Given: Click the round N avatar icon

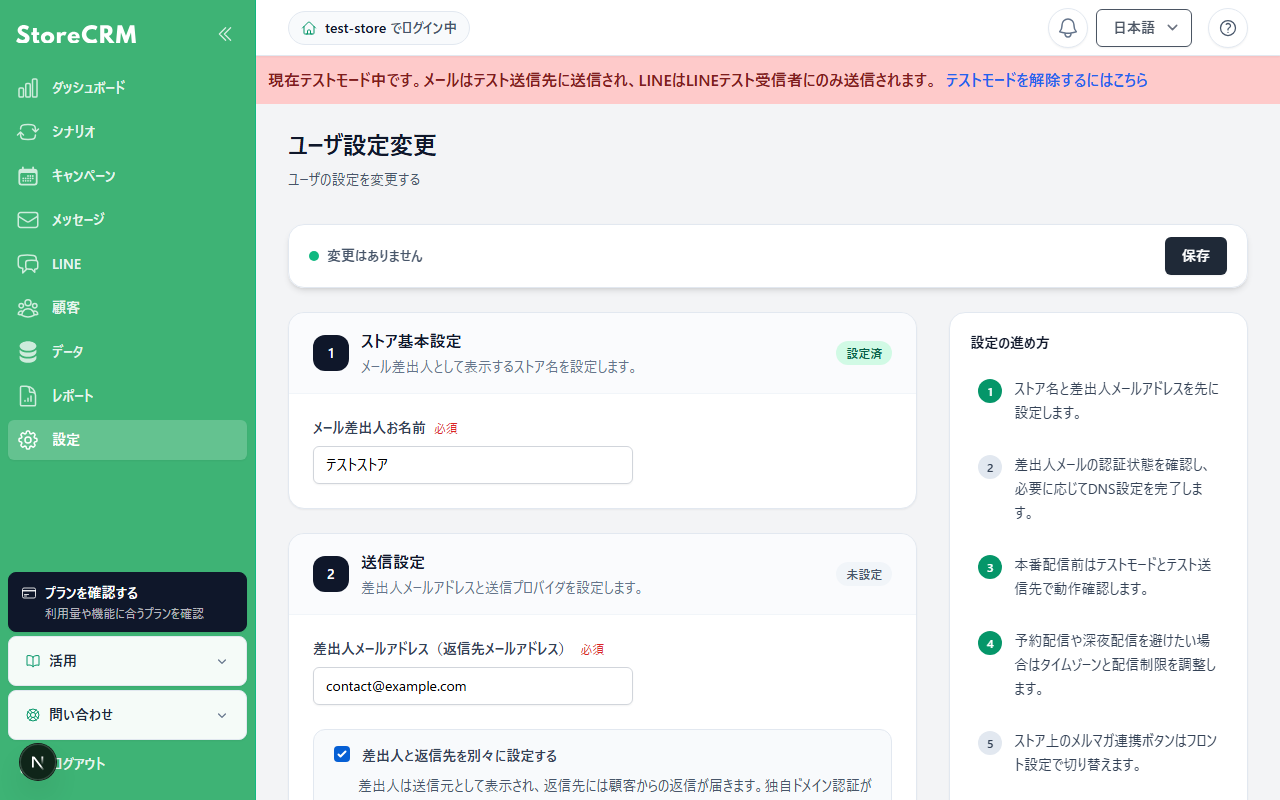Looking at the screenshot, I should click(x=38, y=763).
